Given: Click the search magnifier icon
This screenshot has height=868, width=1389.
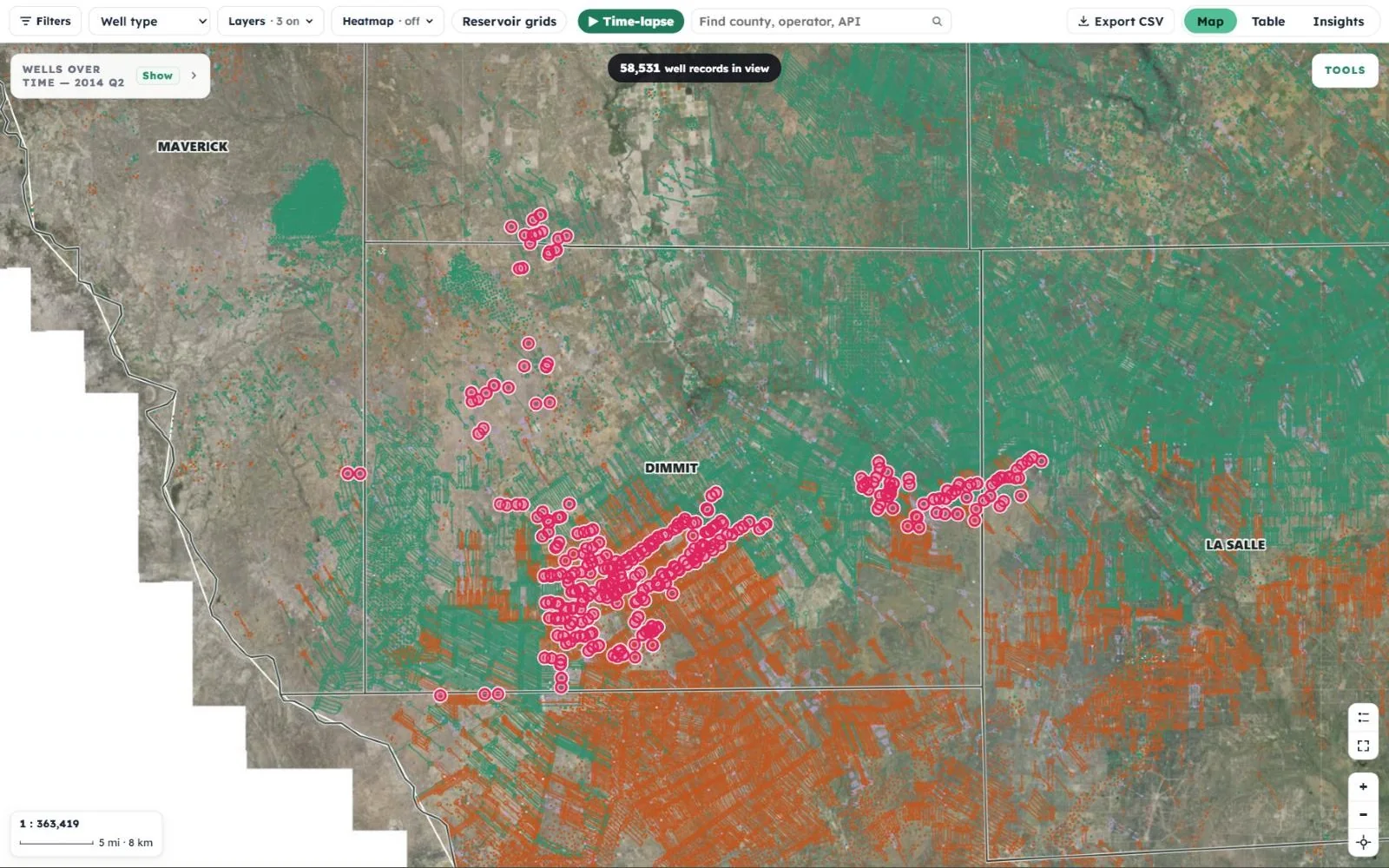Looking at the screenshot, I should coord(937,21).
